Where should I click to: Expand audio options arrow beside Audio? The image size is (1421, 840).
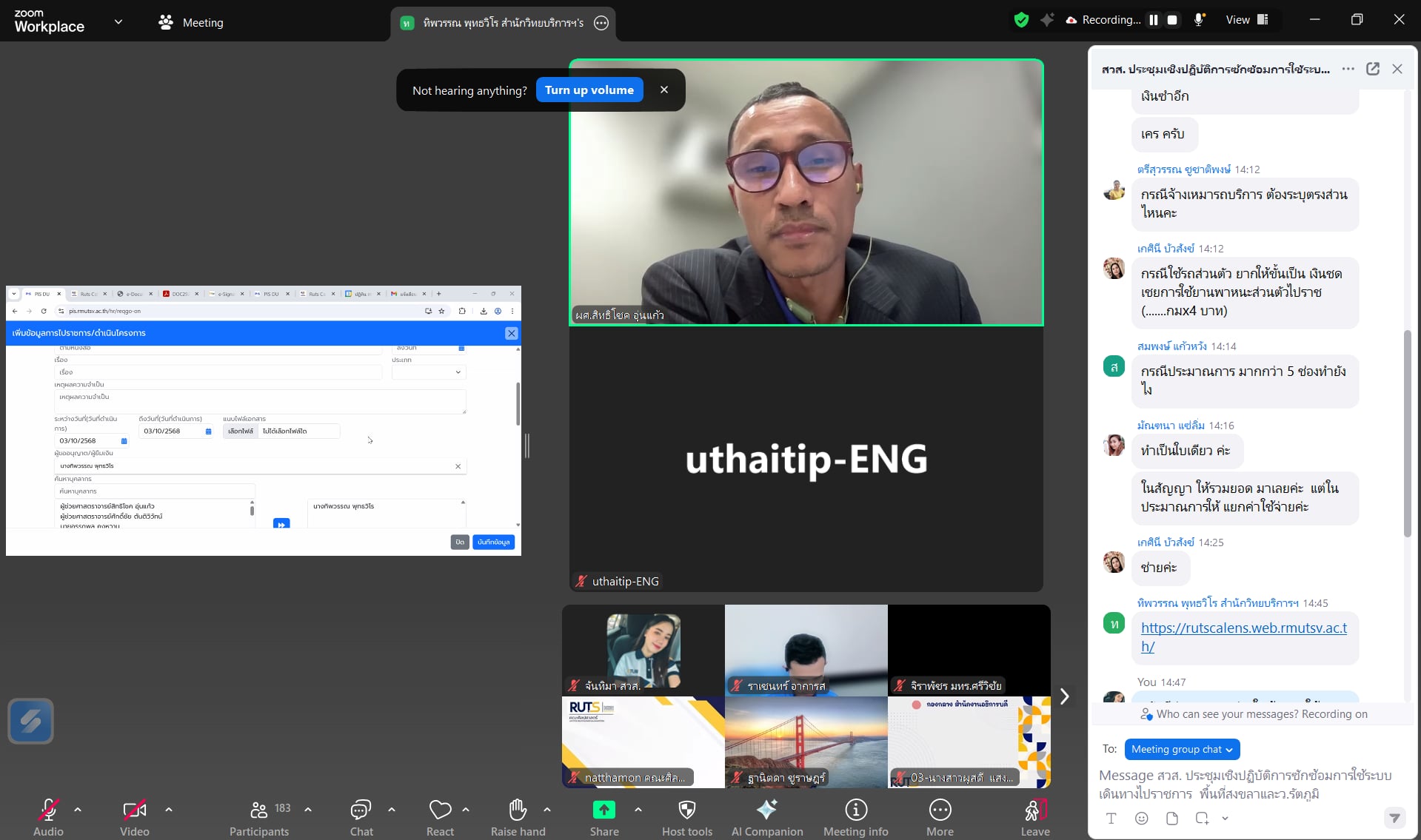(78, 810)
